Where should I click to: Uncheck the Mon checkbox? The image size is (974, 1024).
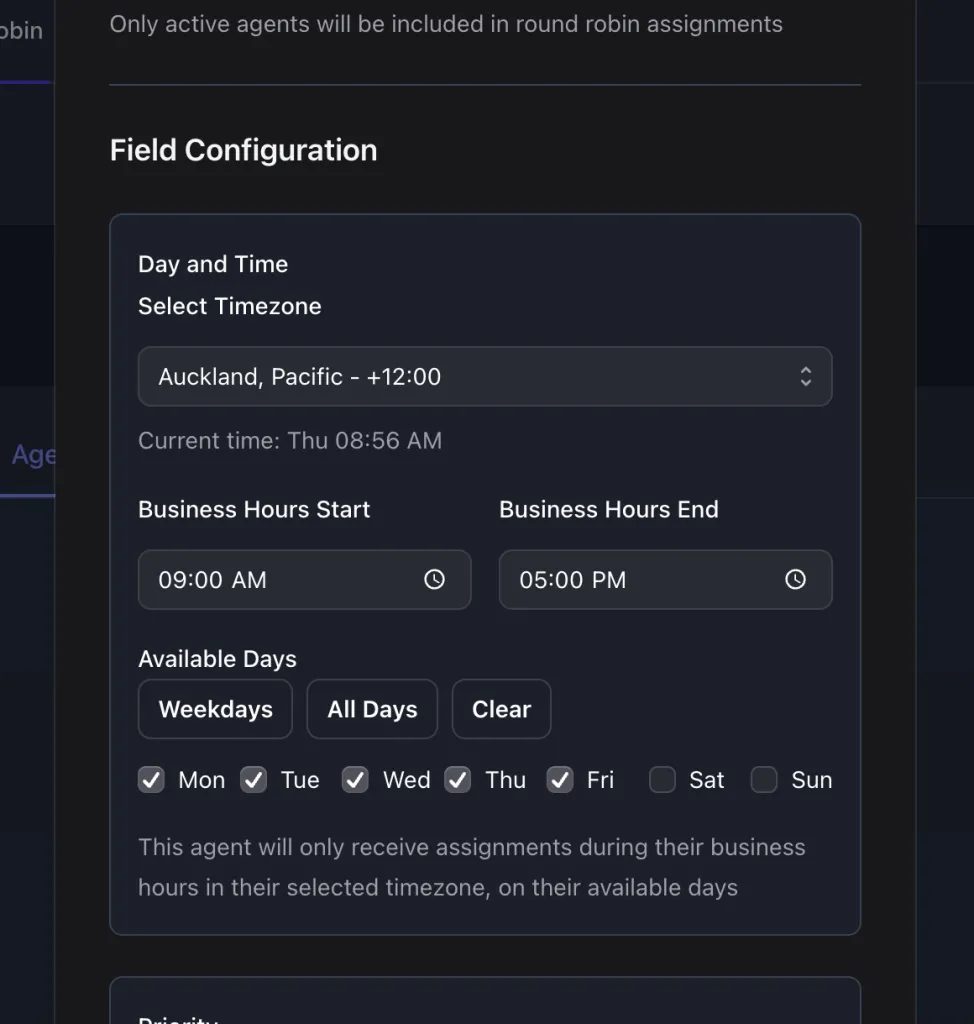pyautogui.click(x=151, y=780)
